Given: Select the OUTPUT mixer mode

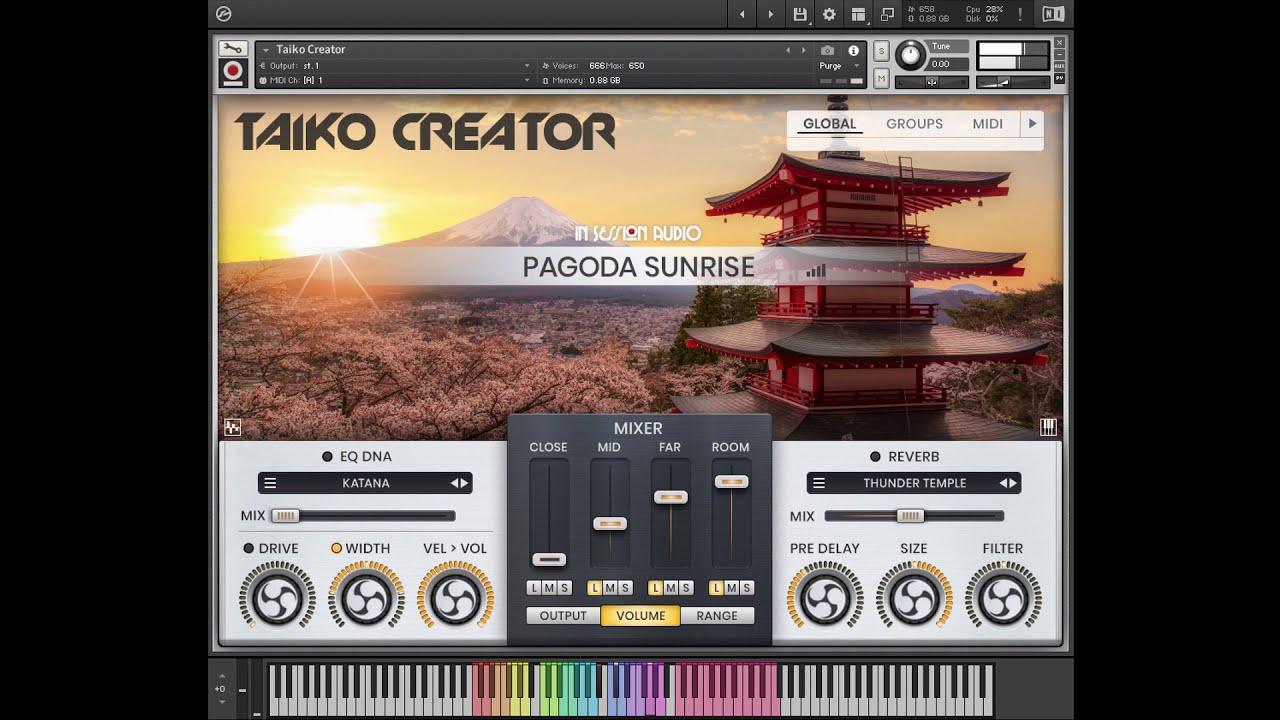Looking at the screenshot, I should [563, 616].
